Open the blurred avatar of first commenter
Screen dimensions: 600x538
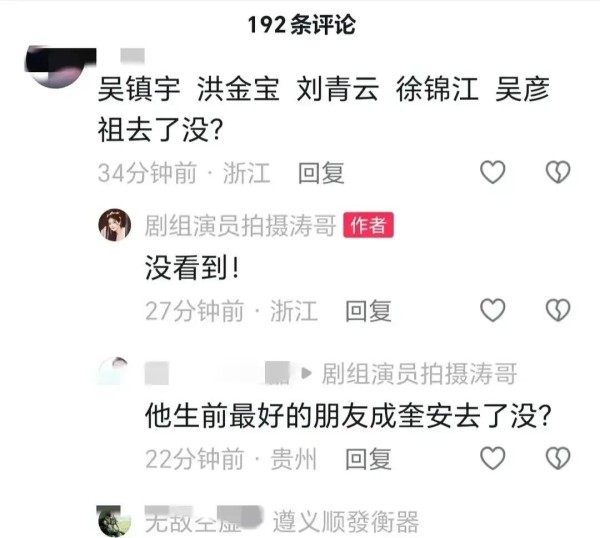[x=57, y=67]
